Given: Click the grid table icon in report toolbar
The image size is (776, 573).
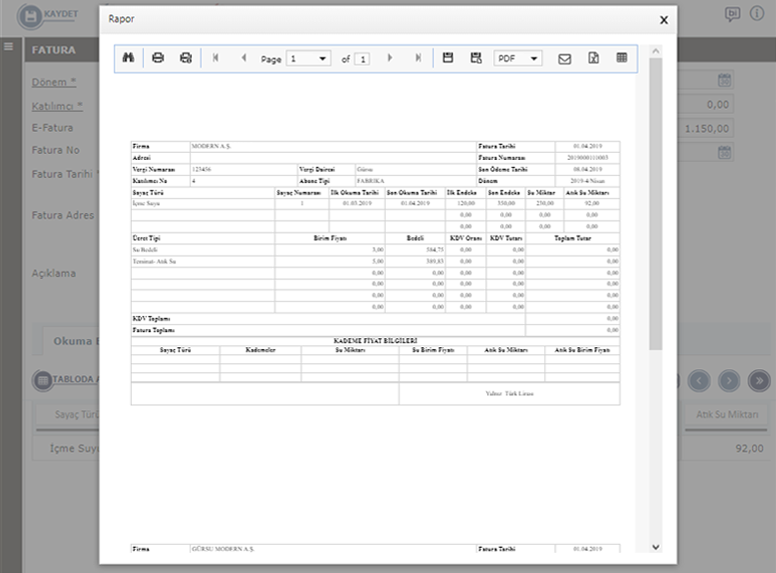Looking at the screenshot, I should [x=622, y=59].
